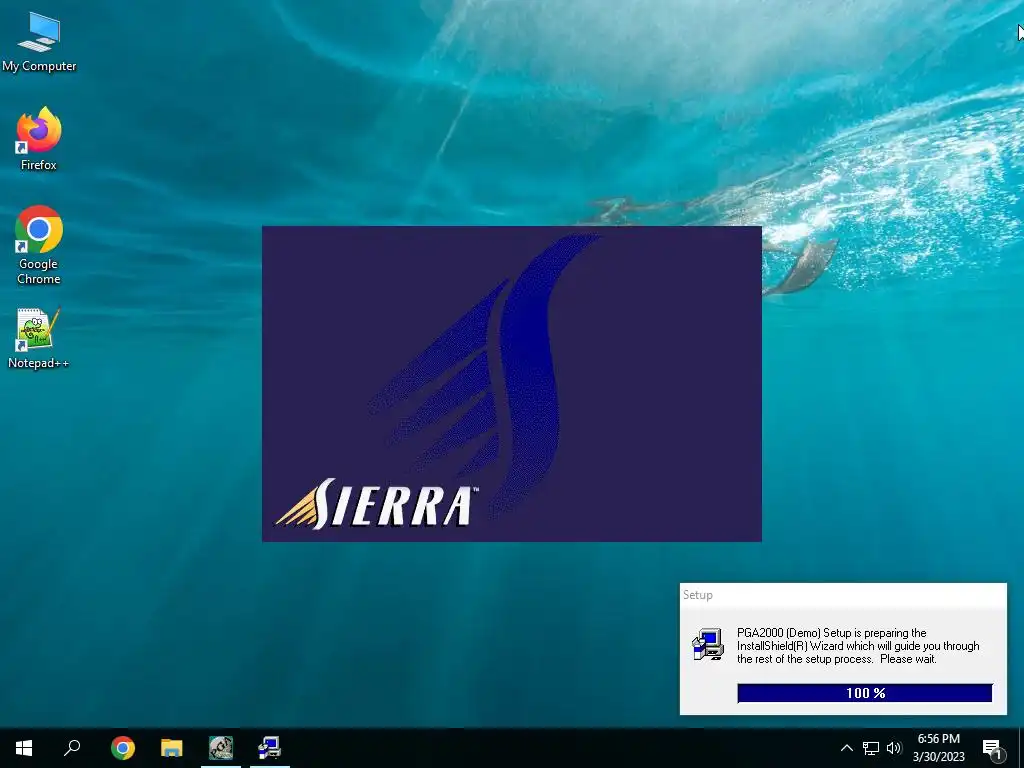Switch to InstallShield setup taskbar icon

click(270, 748)
